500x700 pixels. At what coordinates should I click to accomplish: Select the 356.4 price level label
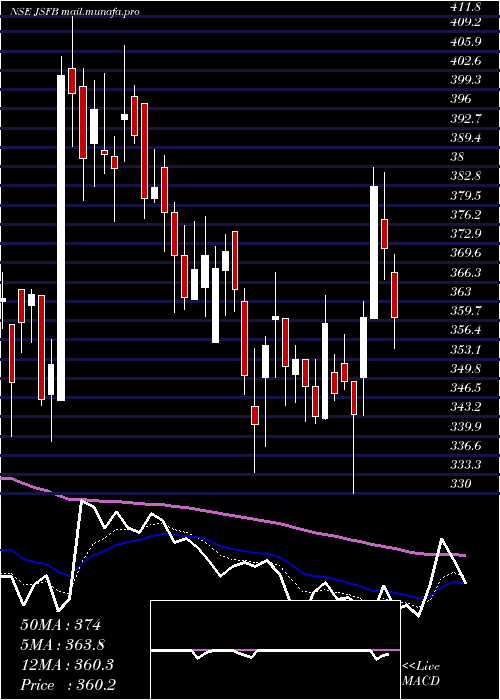(x=466, y=330)
